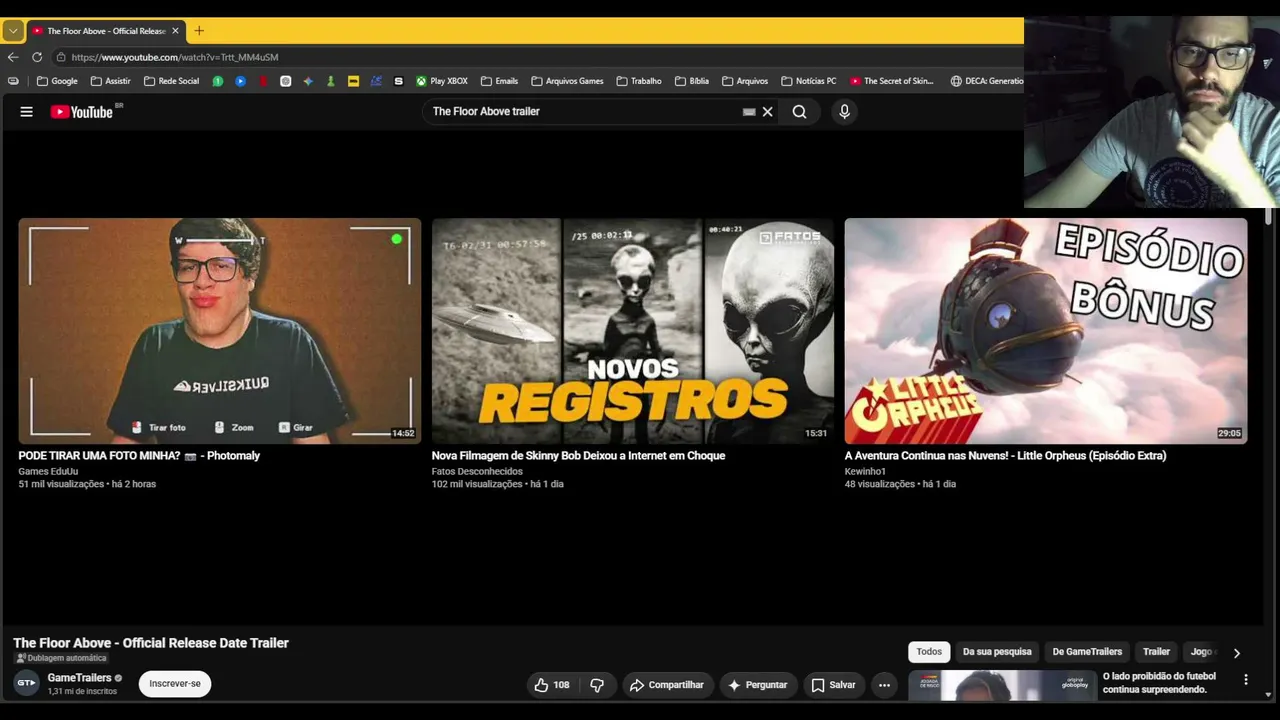Open 'A Aventura Continua nas Nuvens' video title

click(x=1005, y=456)
